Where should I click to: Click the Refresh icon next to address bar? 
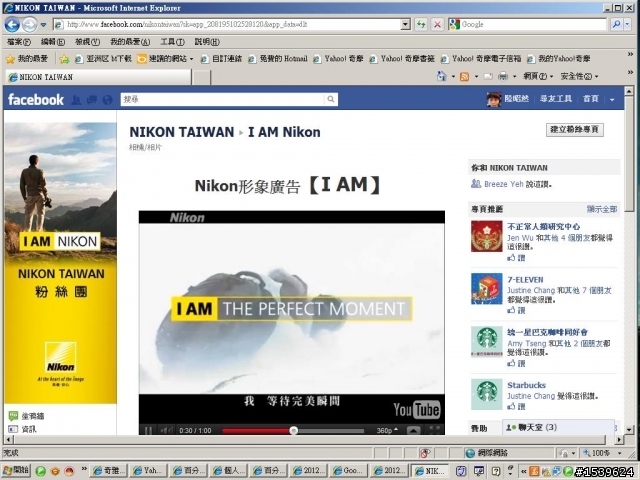tap(421, 24)
